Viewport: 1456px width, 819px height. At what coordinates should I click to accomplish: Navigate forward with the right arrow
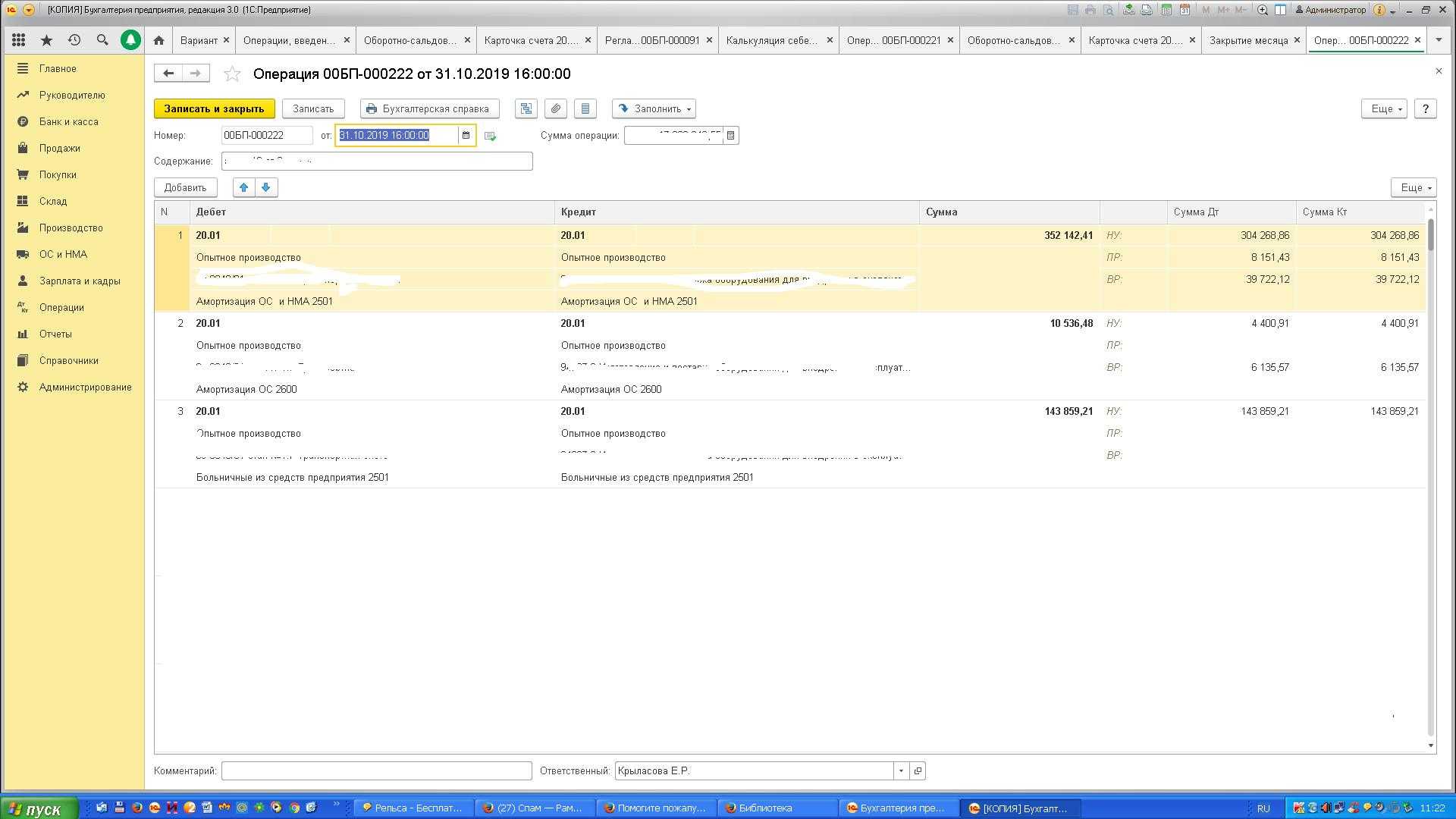(x=196, y=73)
